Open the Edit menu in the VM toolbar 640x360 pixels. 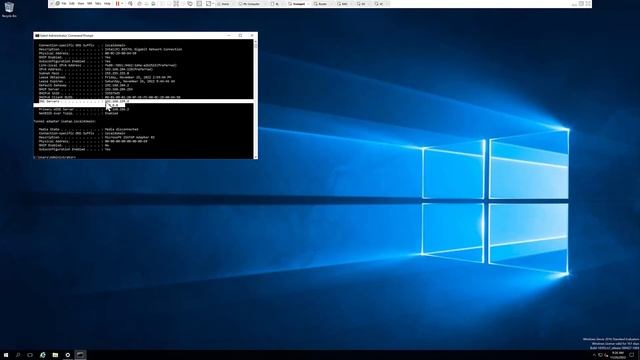click(x=72, y=4)
